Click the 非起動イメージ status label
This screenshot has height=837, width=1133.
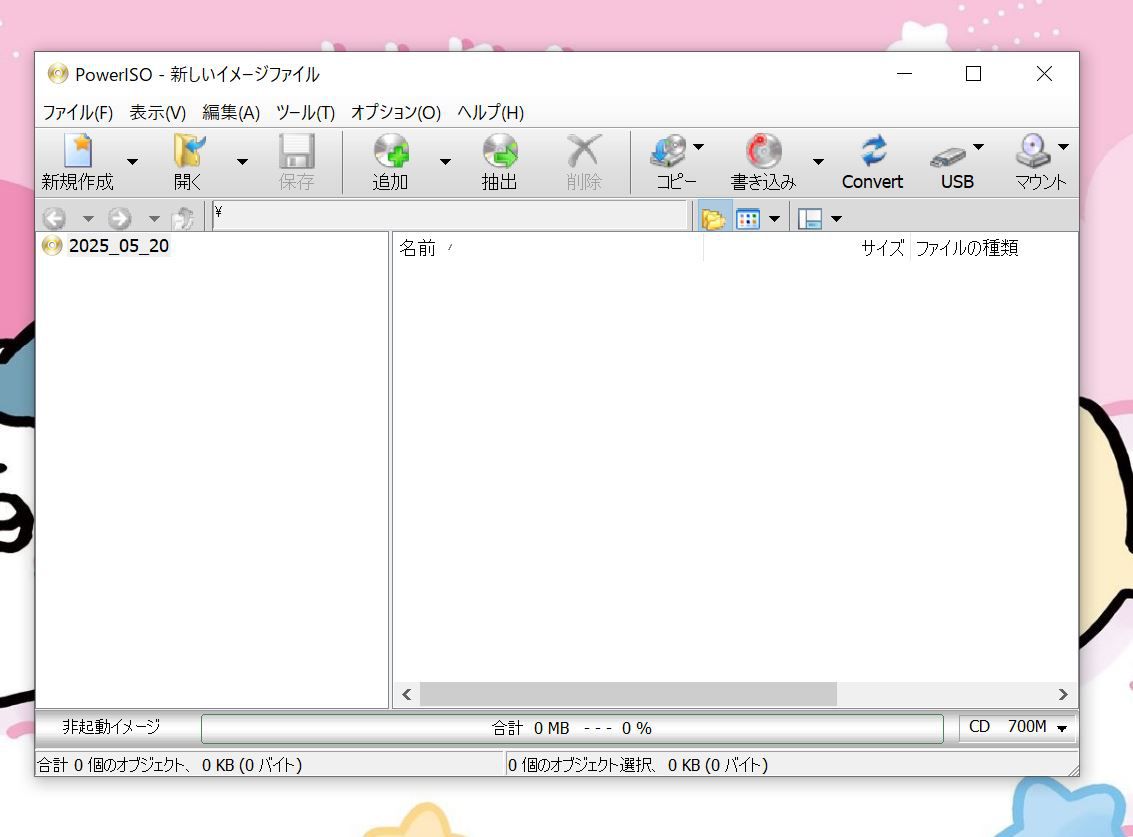(111, 726)
